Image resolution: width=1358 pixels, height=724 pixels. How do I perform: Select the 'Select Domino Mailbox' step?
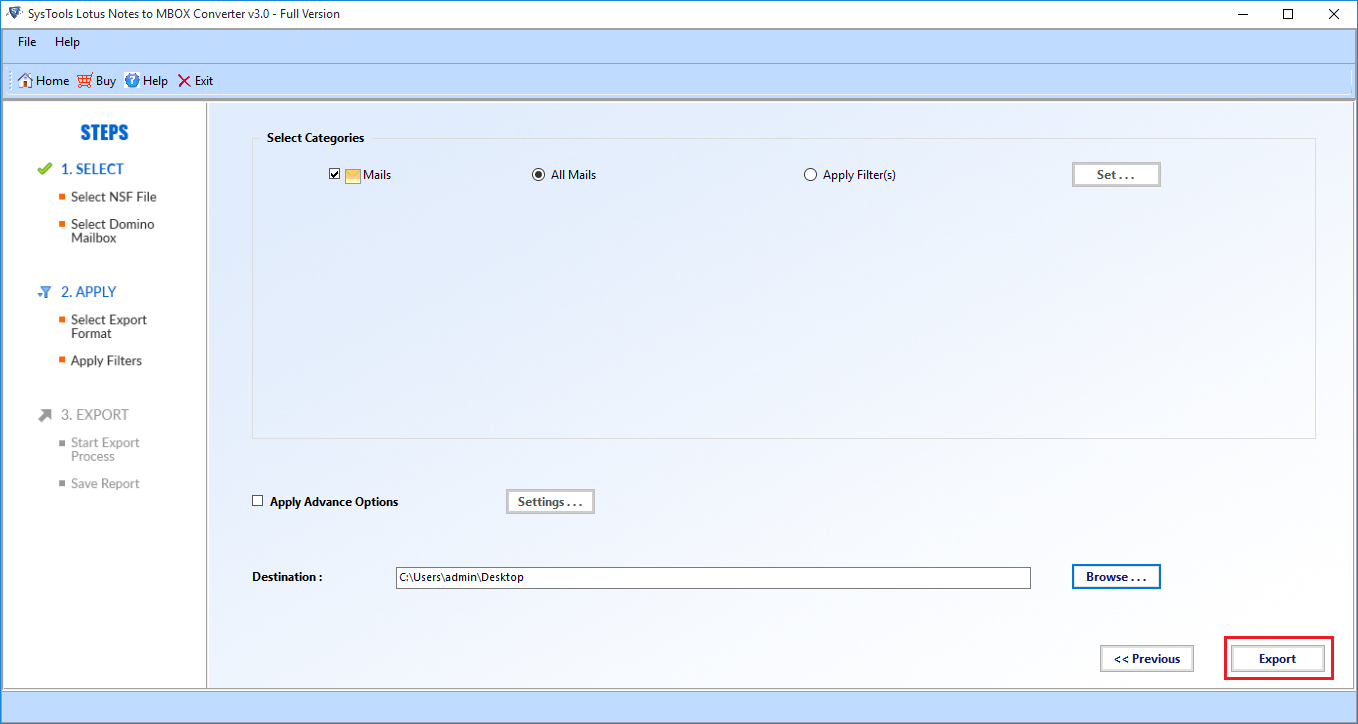point(113,231)
